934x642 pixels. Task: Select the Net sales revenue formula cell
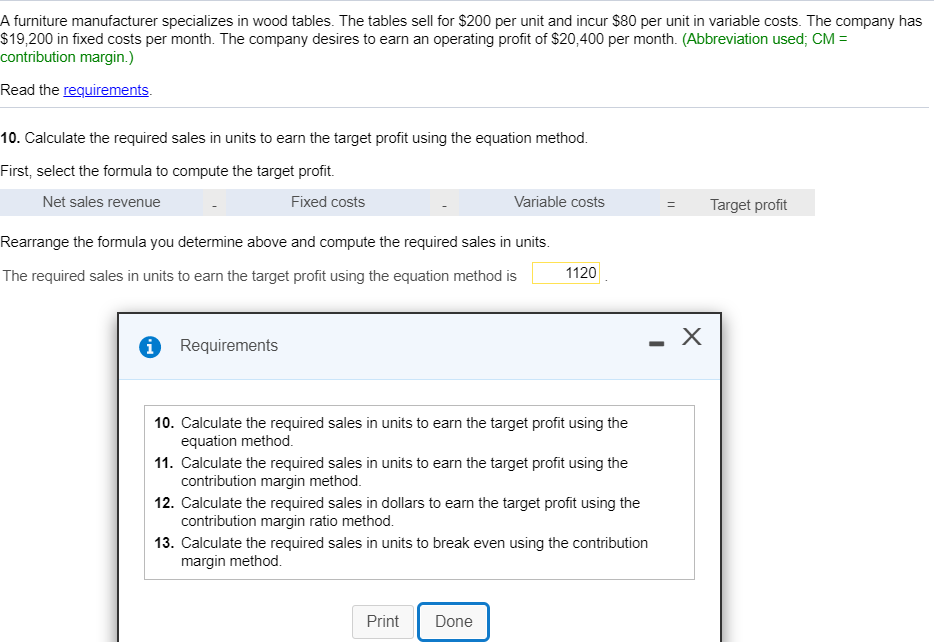pos(101,202)
